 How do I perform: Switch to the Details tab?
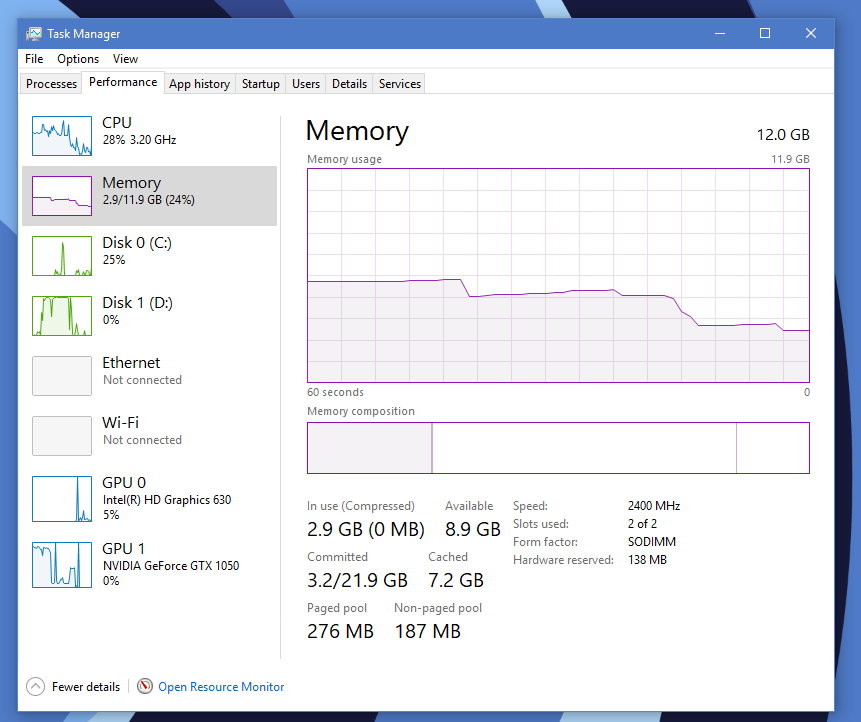pos(349,84)
